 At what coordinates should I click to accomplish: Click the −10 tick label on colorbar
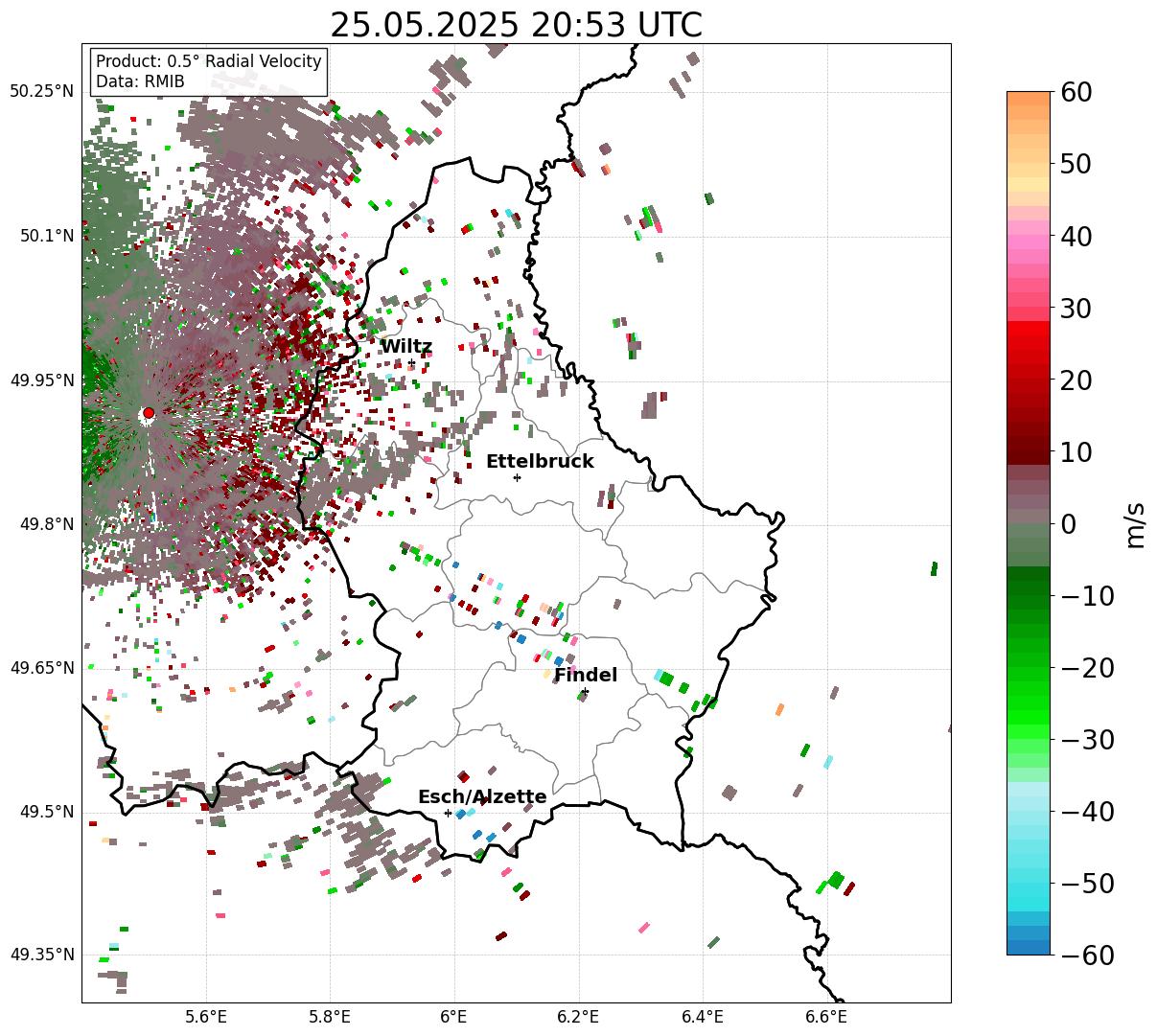[x=1087, y=596]
